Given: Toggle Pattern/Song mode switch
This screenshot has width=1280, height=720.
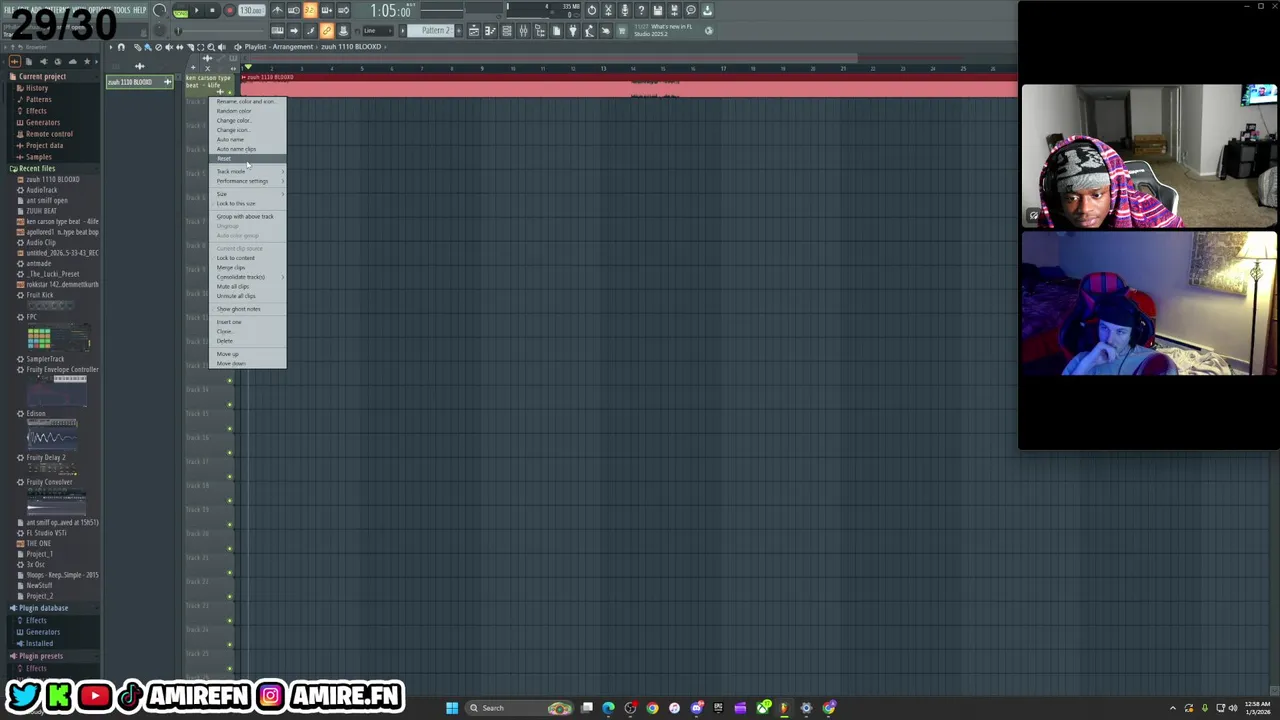Looking at the screenshot, I should pyautogui.click(x=180, y=11).
